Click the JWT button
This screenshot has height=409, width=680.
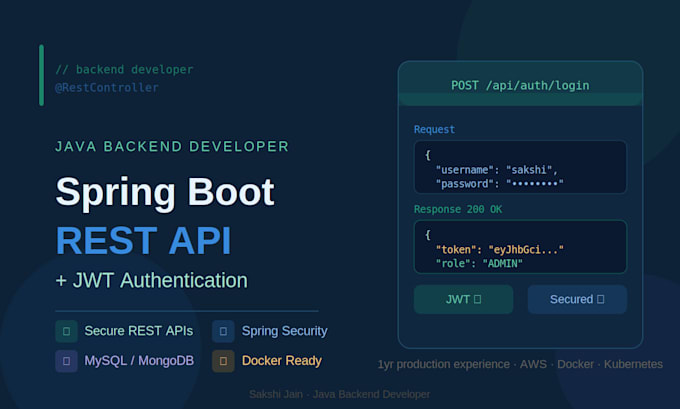463,299
